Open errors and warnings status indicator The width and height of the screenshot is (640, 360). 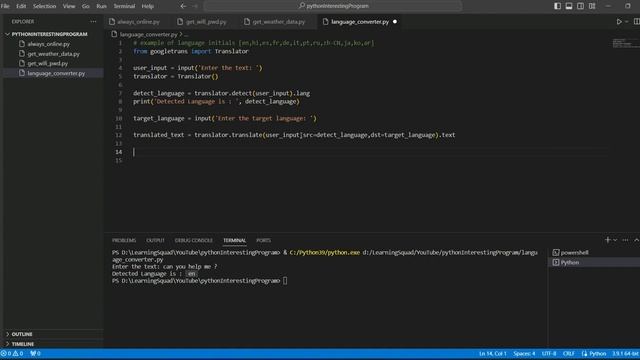click(12, 354)
